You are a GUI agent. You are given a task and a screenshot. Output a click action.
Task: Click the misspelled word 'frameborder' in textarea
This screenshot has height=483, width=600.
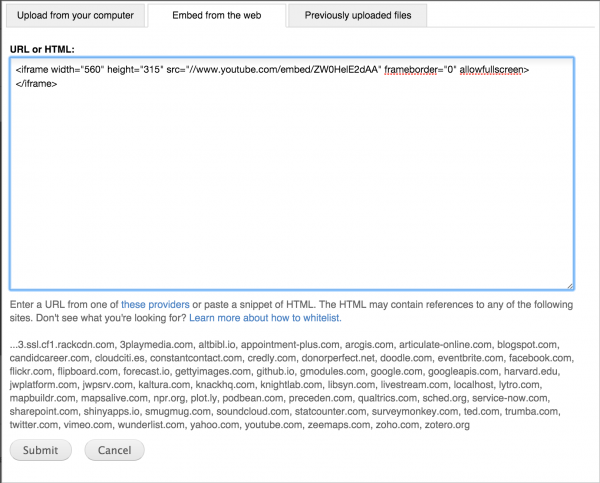click(411, 70)
